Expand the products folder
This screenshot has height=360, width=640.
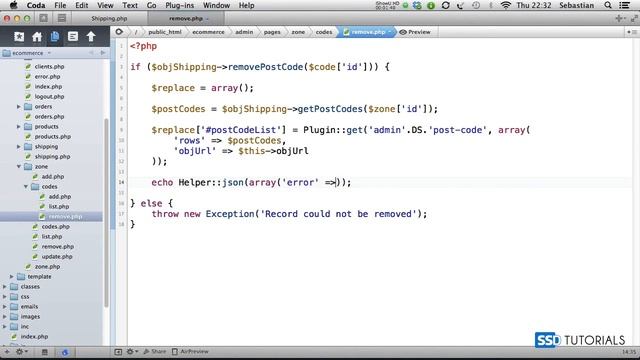[x=19, y=127]
